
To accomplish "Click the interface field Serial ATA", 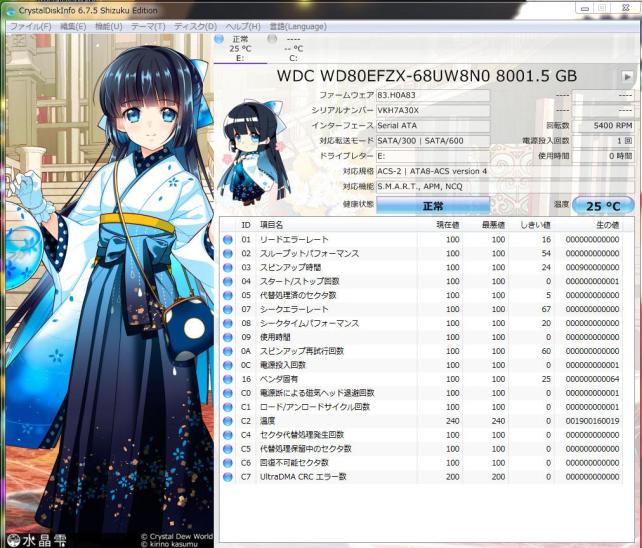I will (x=433, y=126).
